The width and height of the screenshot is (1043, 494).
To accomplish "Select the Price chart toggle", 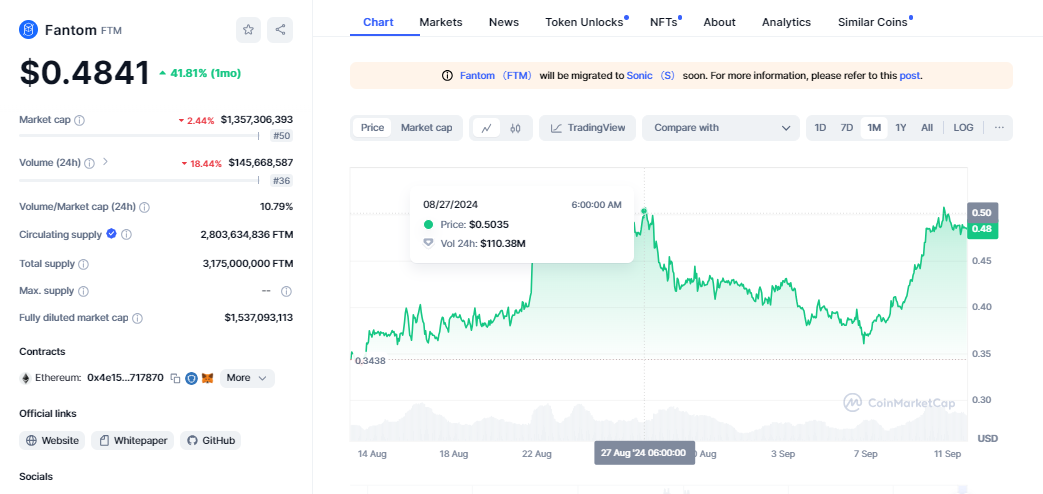I will pos(372,128).
